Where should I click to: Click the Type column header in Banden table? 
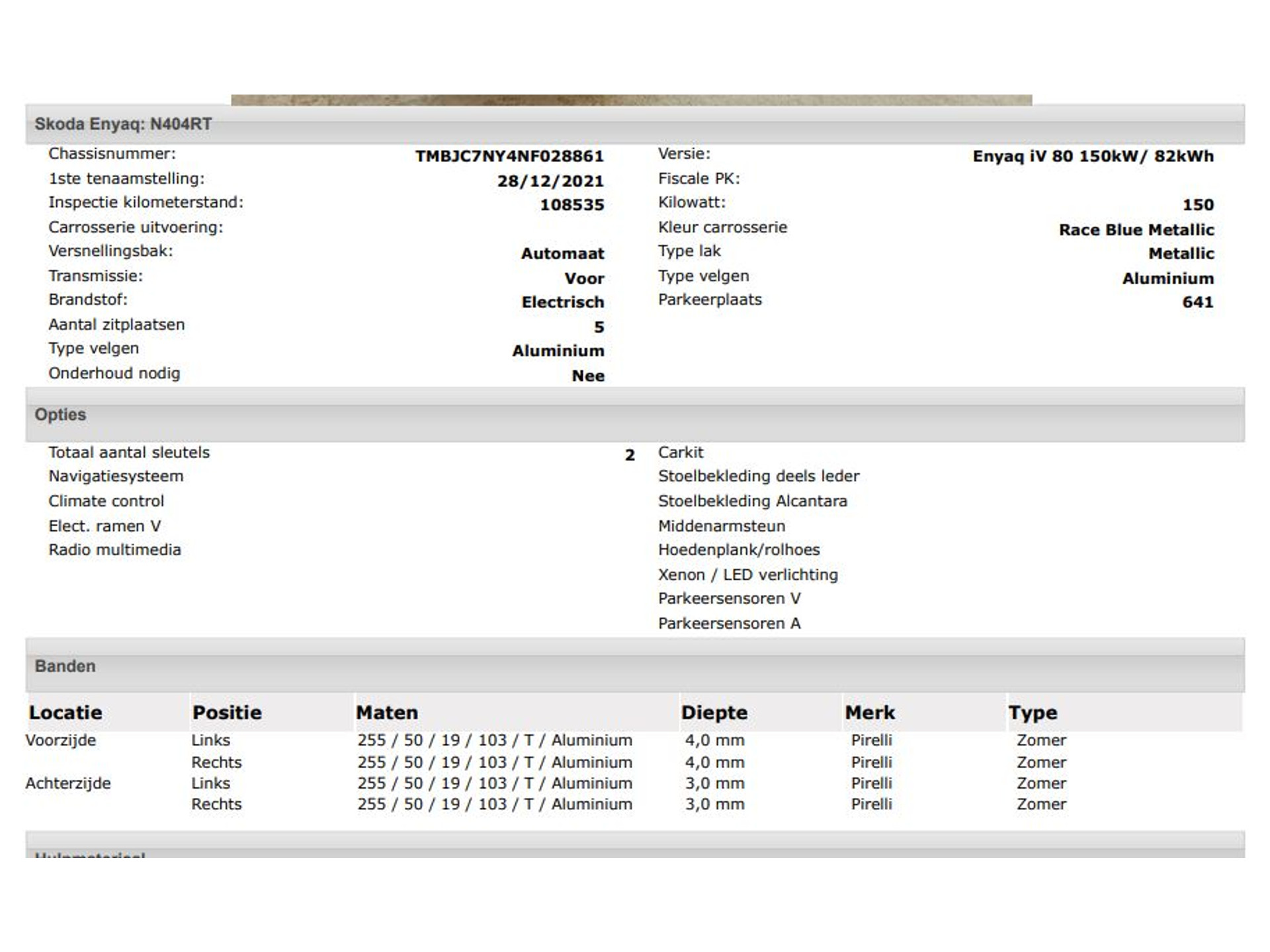tap(1033, 713)
